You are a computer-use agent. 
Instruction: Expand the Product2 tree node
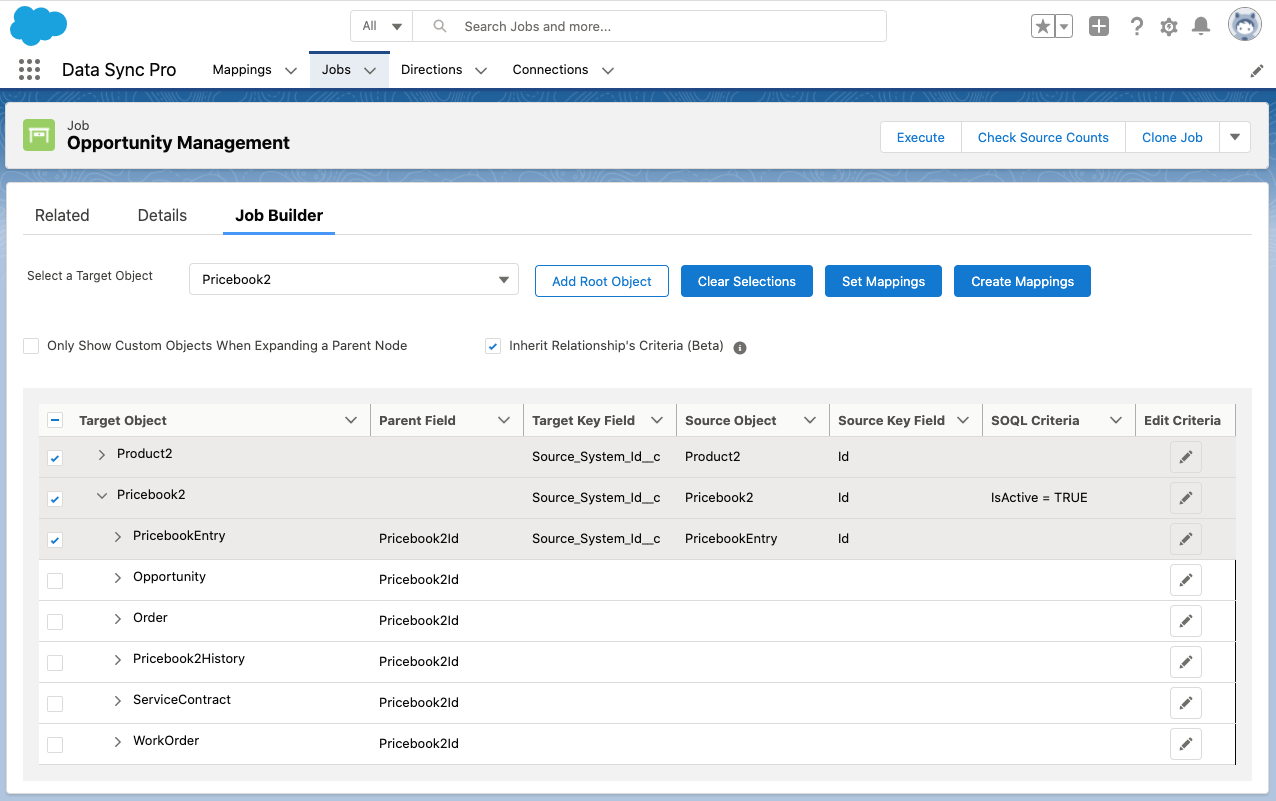tap(102, 455)
